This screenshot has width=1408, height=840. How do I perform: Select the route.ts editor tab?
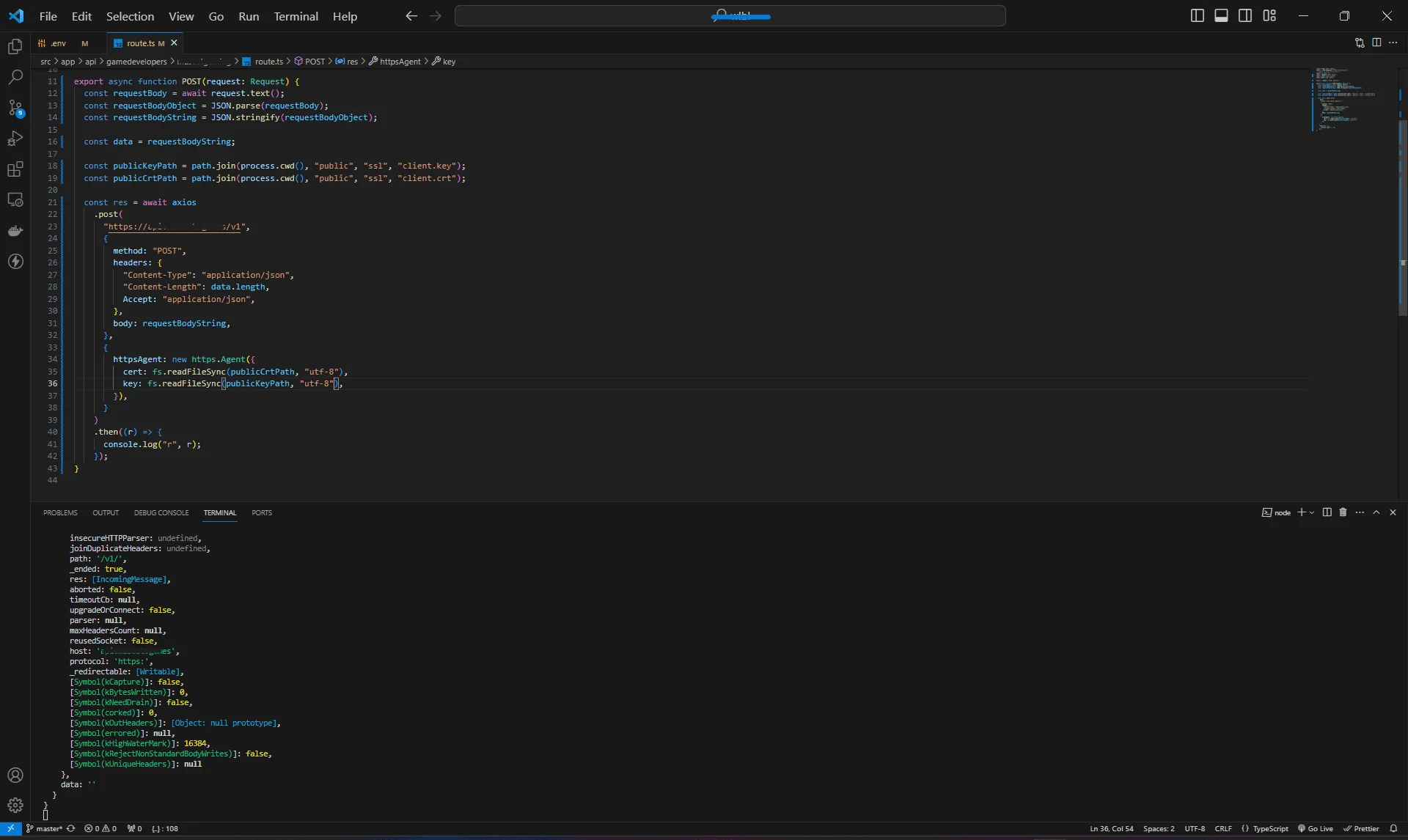coord(139,43)
